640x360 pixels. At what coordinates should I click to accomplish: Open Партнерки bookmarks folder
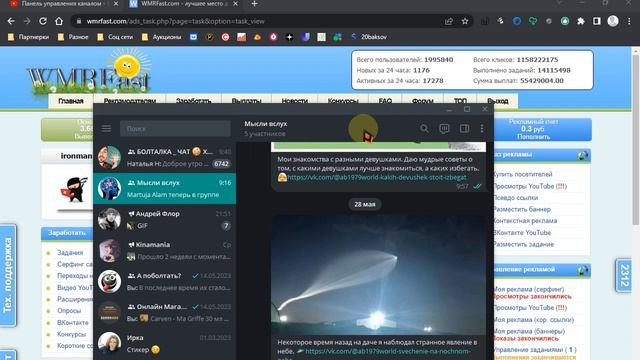point(29,37)
